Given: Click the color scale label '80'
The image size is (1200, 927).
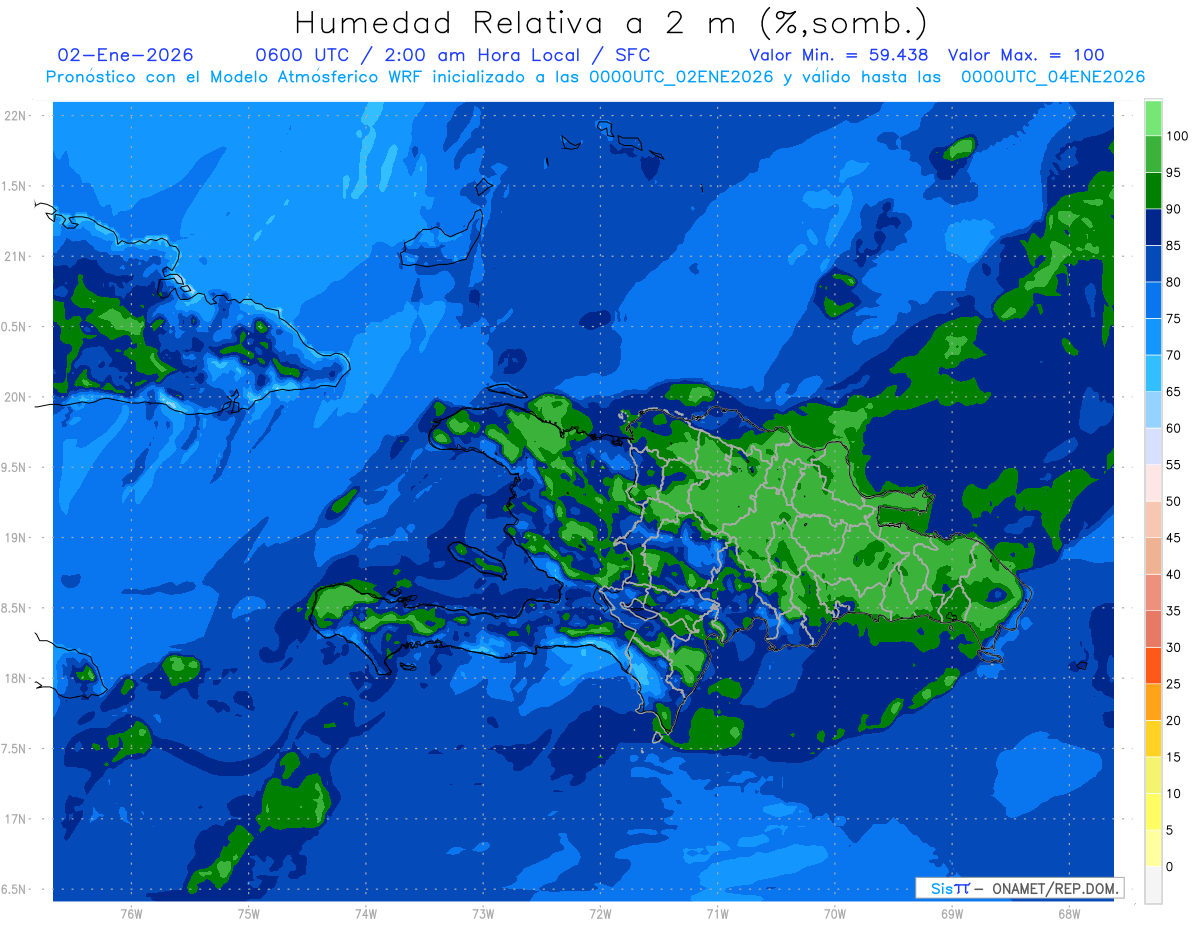Looking at the screenshot, I should tap(1173, 282).
